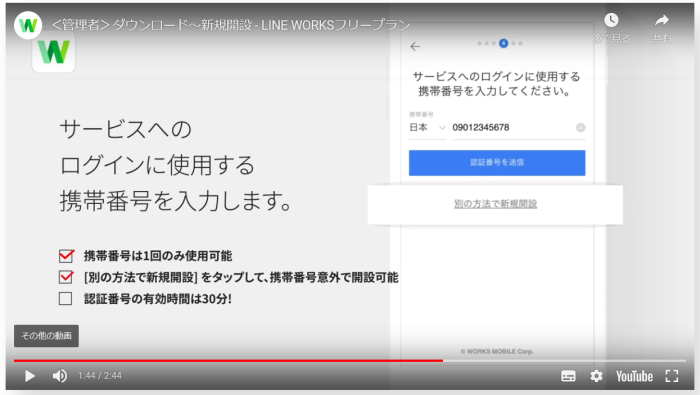The width and height of the screenshot is (700, 395).
Task: Clear the phone number field
Action: [580, 128]
